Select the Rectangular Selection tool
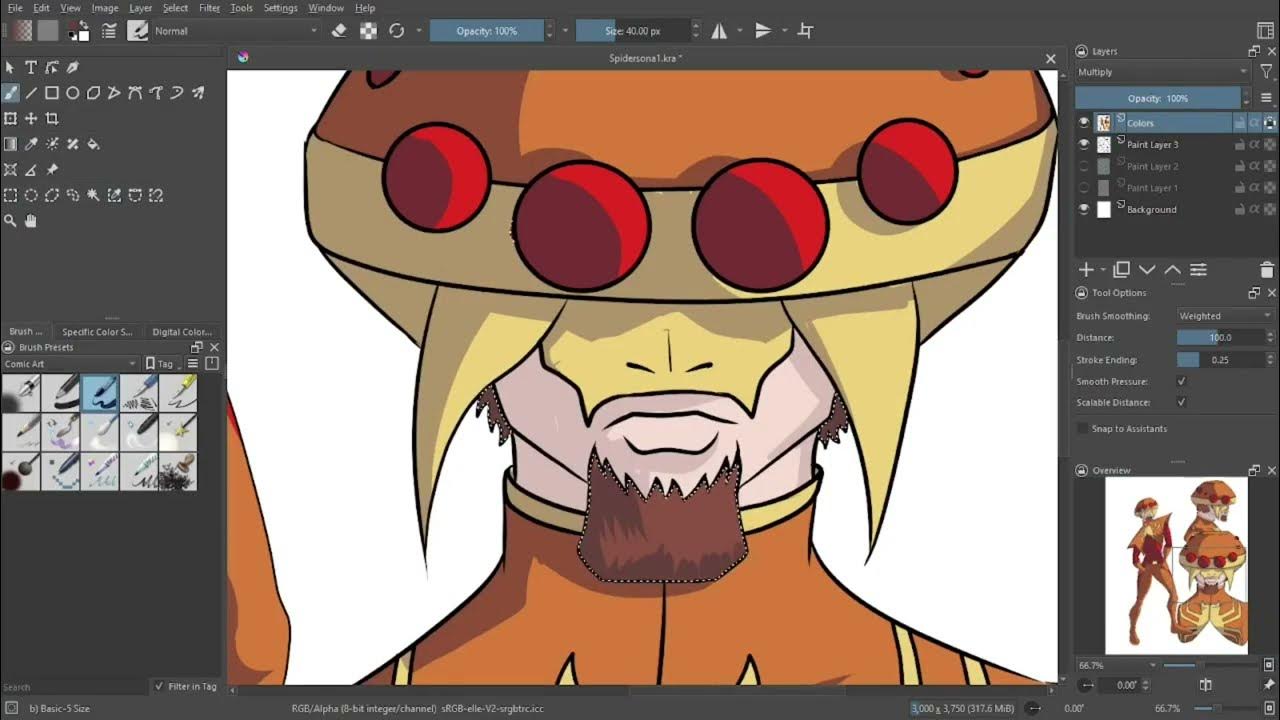Viewport: 1280px width, 720px height. coord(10,195)
